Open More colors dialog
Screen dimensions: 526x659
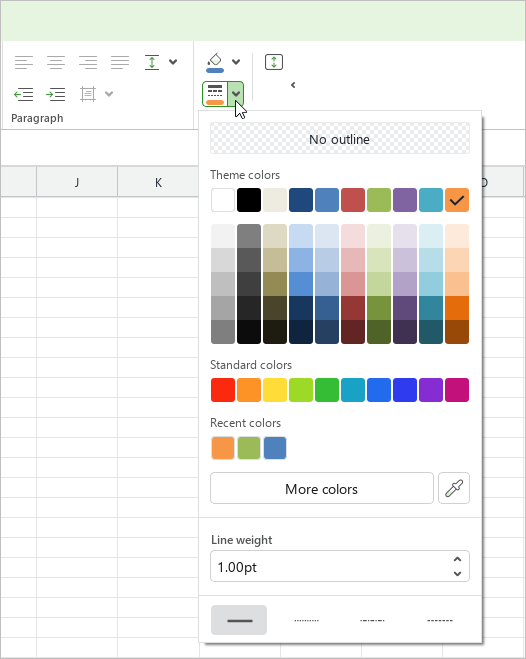click(x=322, y=488)
